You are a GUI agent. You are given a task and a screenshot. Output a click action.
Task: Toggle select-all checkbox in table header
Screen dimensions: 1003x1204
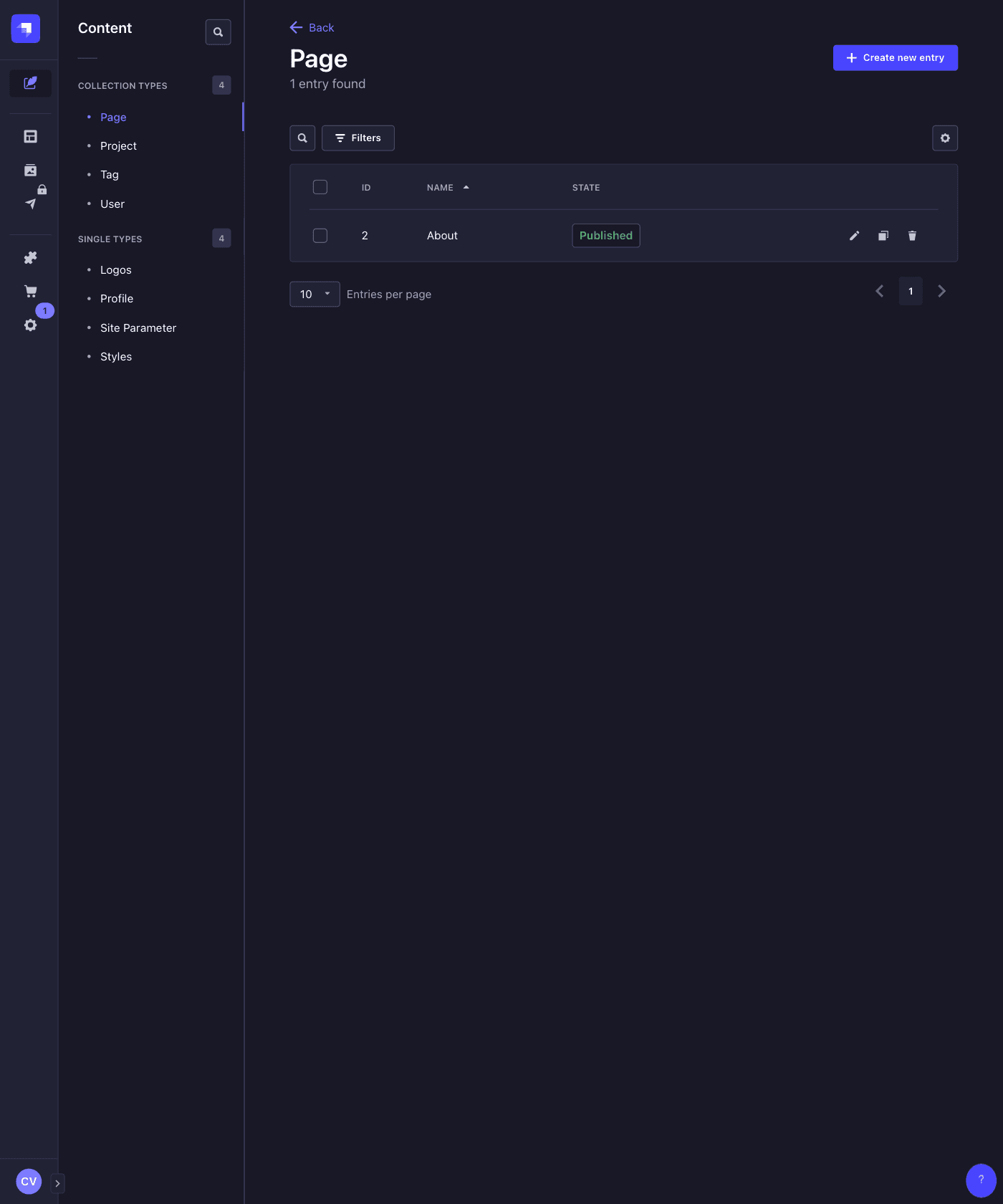point(320,187)
